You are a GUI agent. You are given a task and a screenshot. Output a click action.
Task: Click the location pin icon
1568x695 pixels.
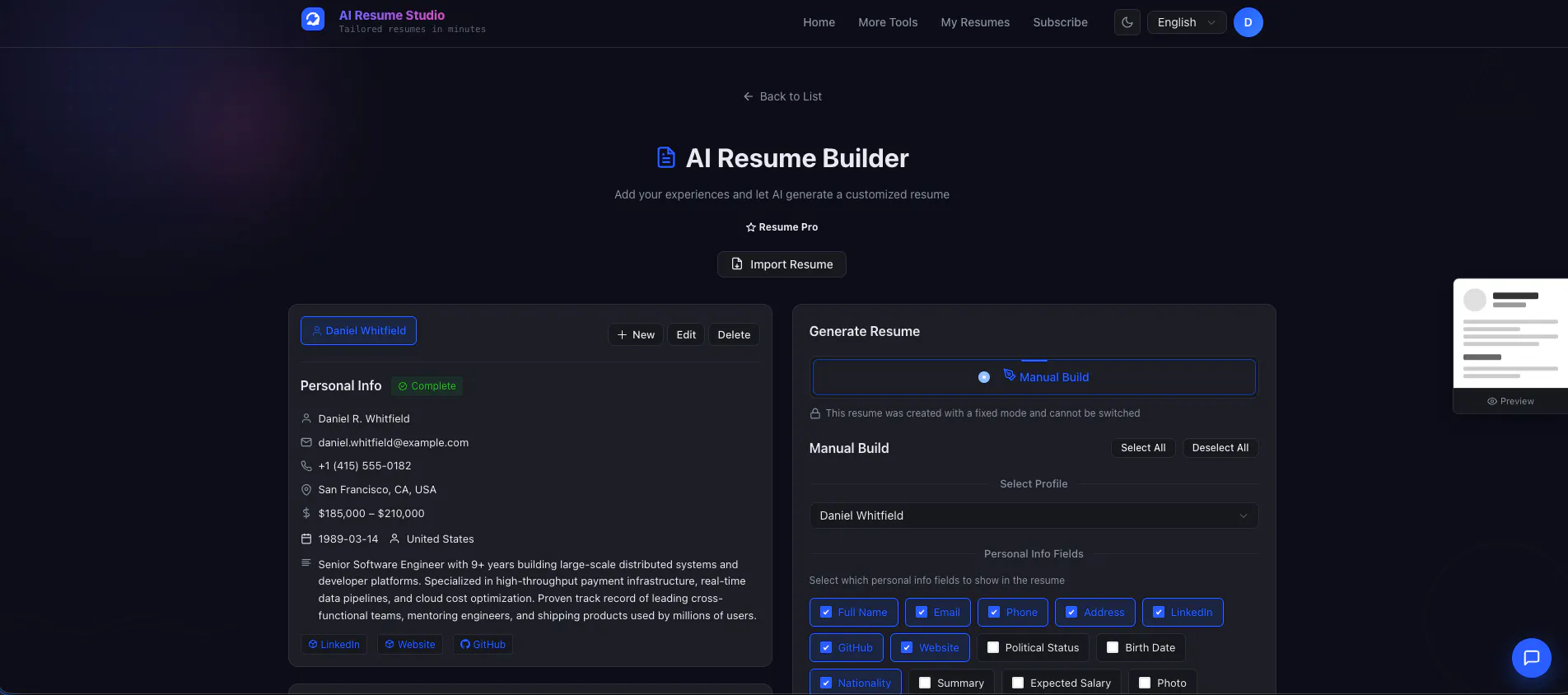306,490
